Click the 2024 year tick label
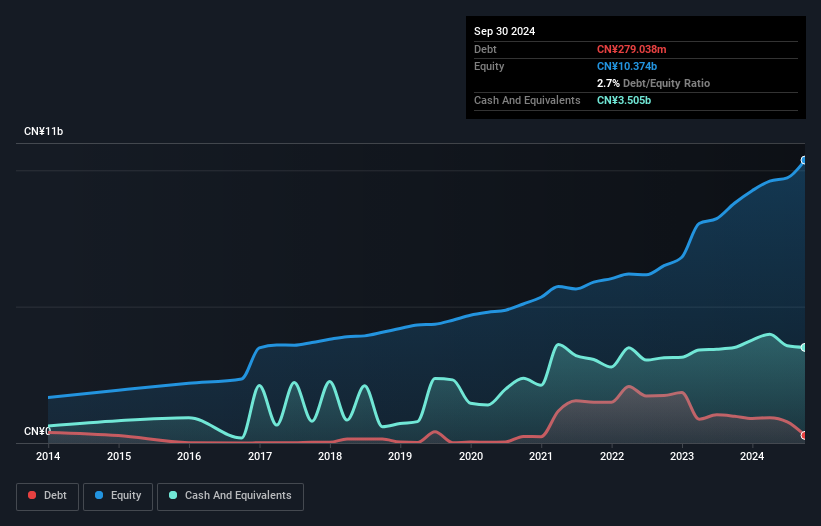Screen dimensions: 821x526 tap(753, 457)
